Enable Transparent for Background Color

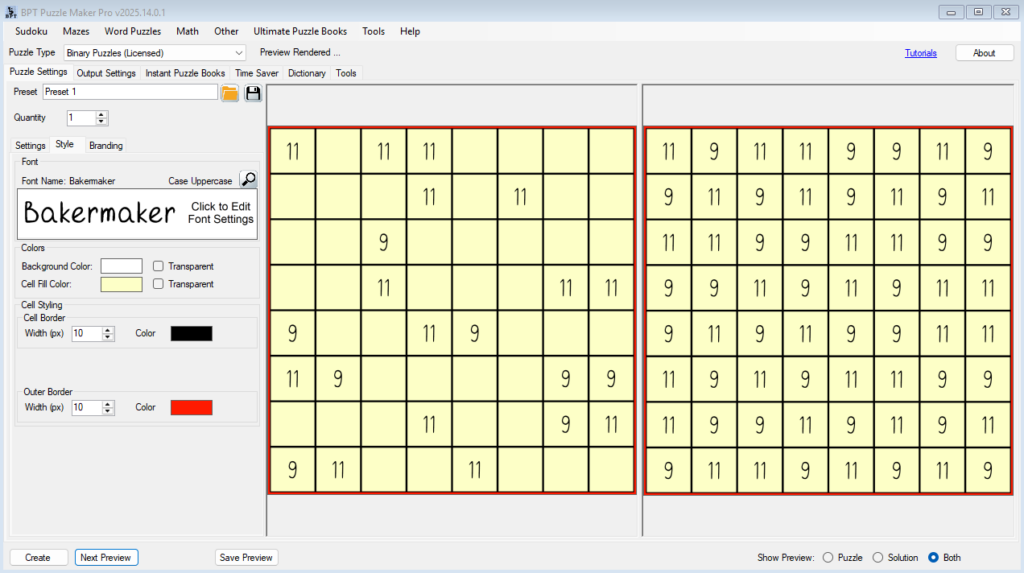[x=159, y=266]
